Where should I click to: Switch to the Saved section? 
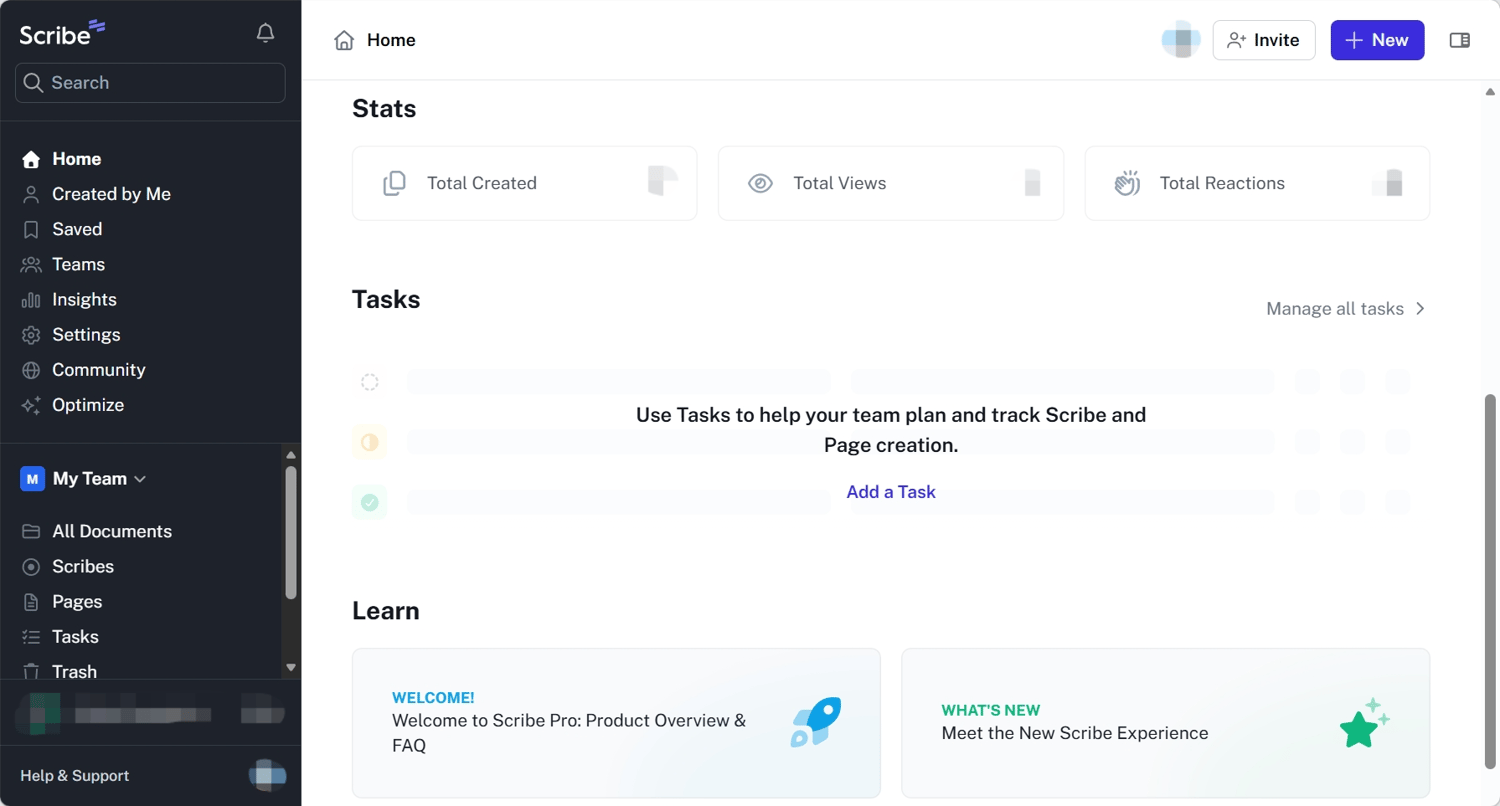[76, 229]
